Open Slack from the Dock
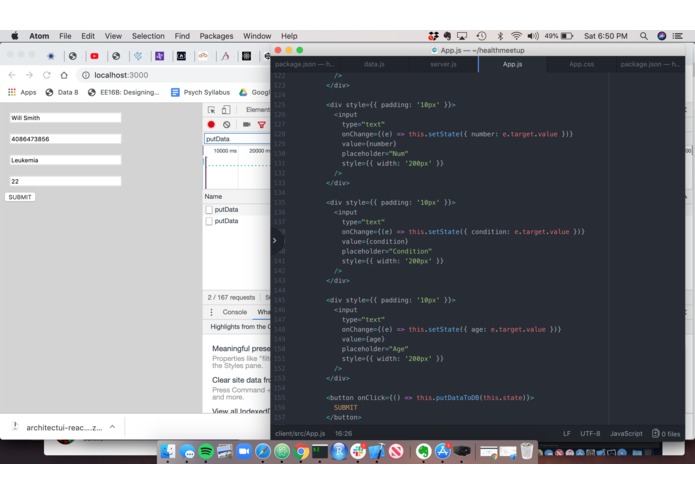The image size is (695, 494). 358,451
